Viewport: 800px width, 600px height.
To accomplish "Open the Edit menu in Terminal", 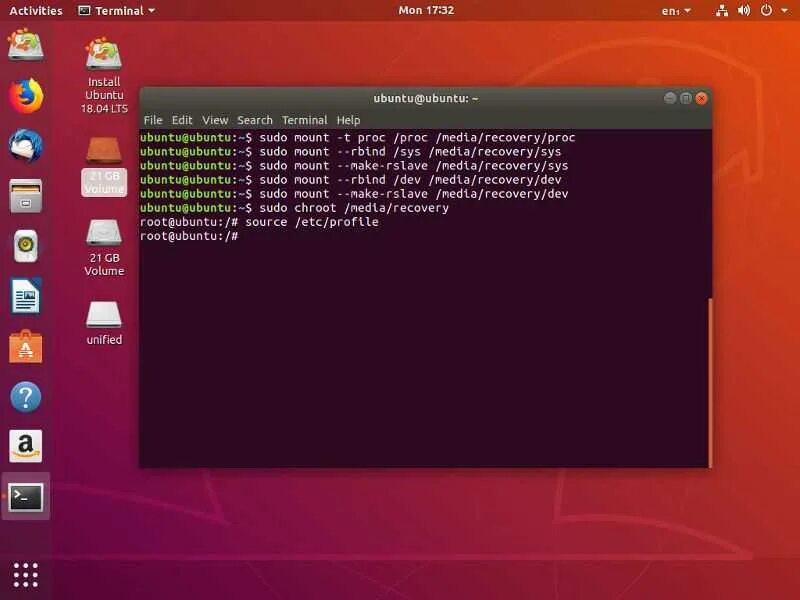I will [182, 120].
